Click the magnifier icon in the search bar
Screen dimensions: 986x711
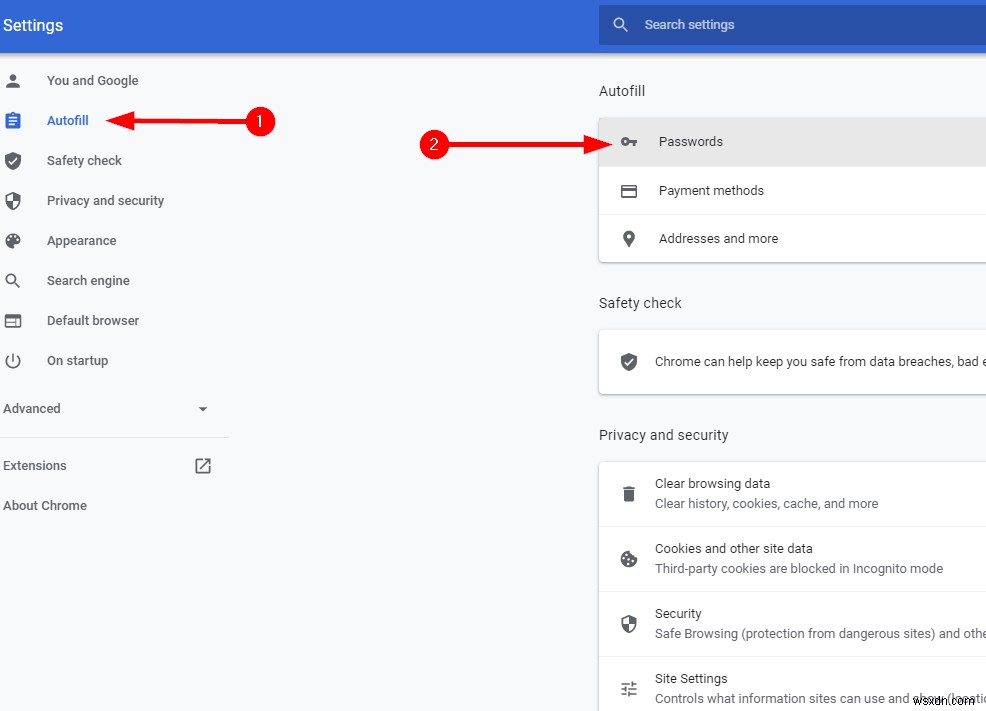pos(621,25)
